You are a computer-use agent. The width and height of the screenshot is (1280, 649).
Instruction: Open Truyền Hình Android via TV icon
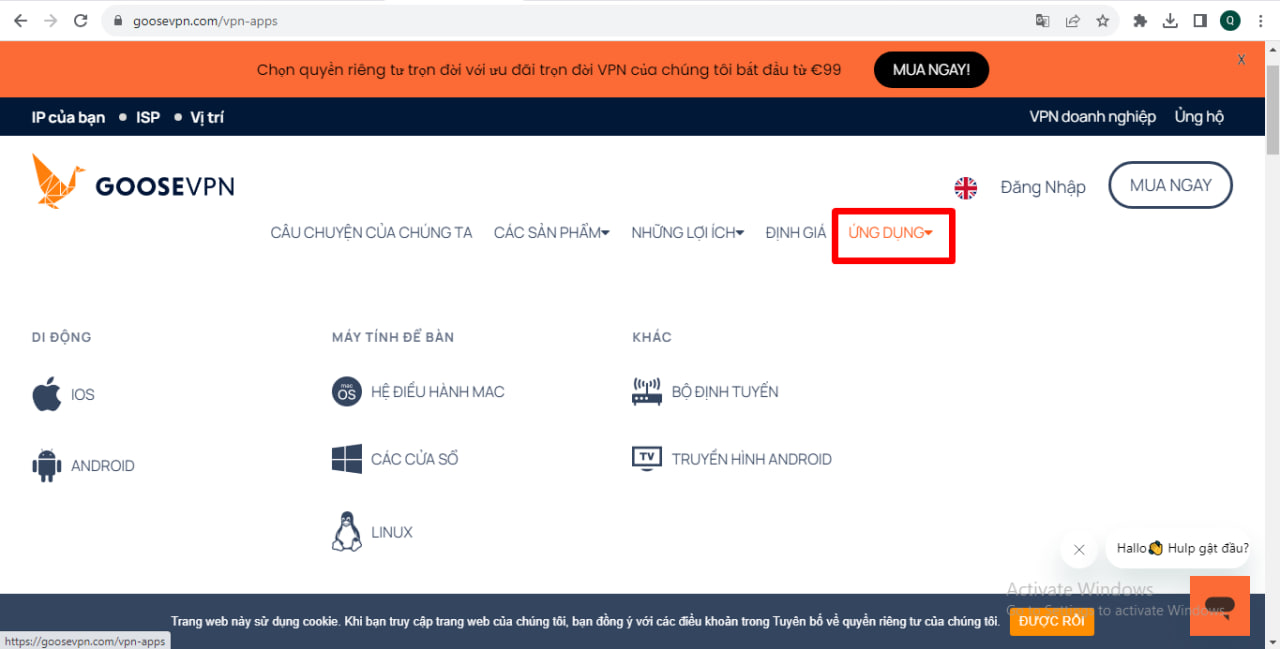click(x=647, y=458)
